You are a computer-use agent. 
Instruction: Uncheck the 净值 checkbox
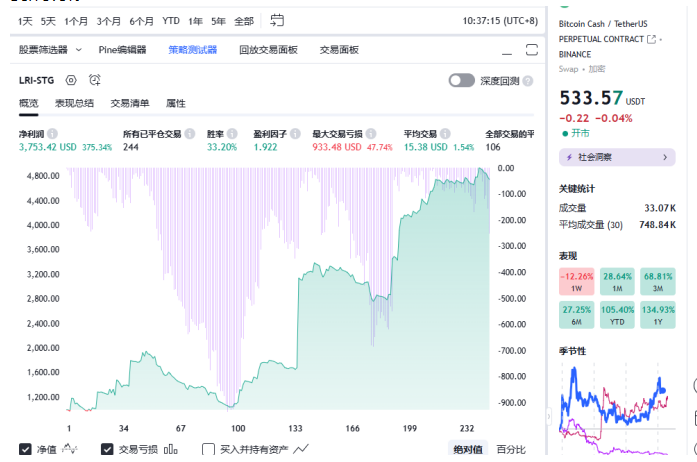[x=25, y=449]
